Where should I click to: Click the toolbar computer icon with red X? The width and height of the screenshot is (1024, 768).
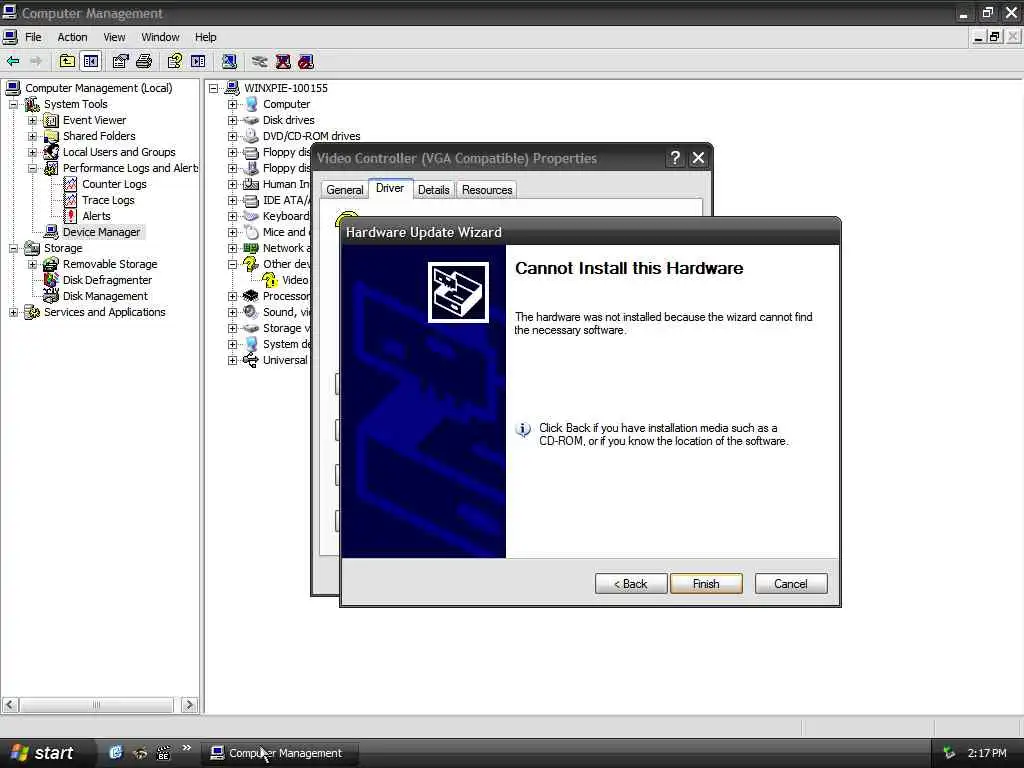(x=283, y=61)
